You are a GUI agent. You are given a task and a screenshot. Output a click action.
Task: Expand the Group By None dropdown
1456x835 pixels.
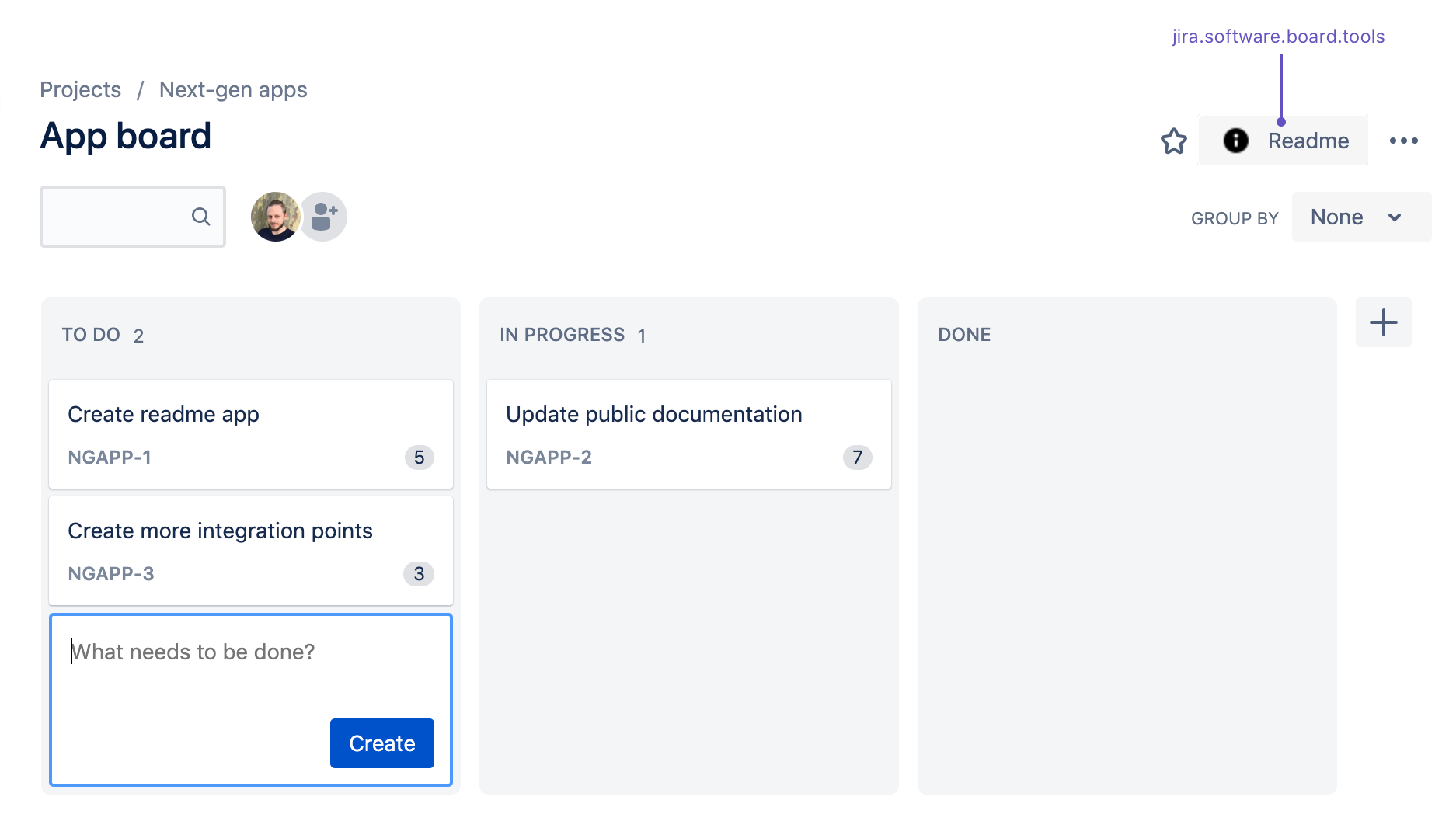1360,217
